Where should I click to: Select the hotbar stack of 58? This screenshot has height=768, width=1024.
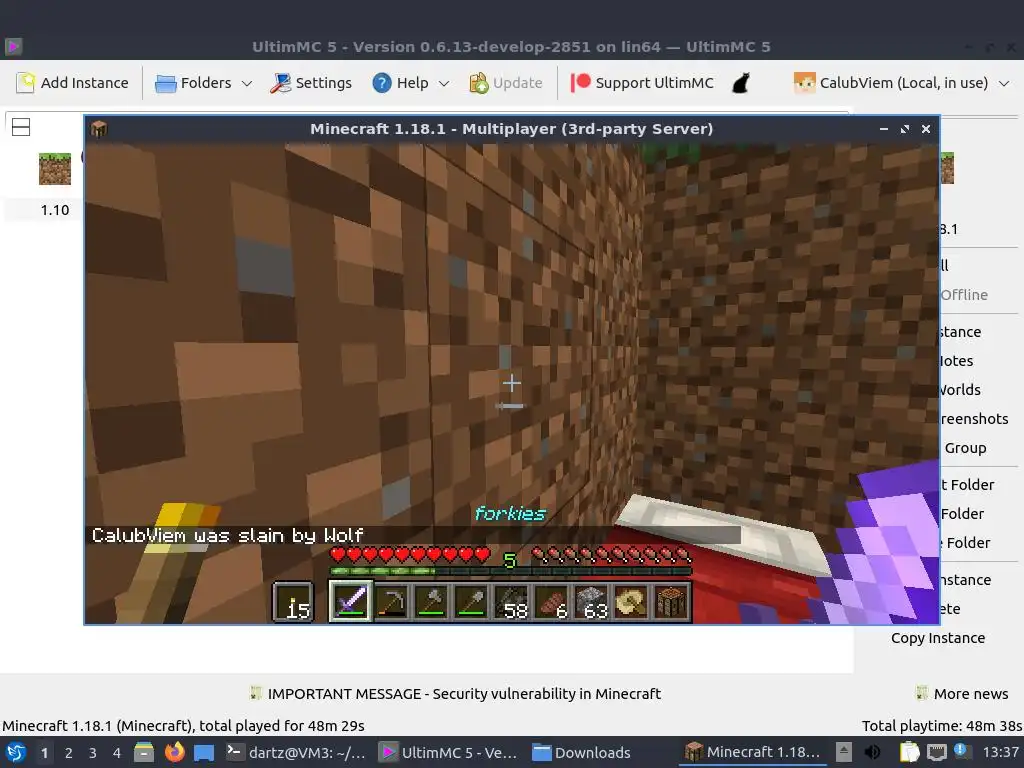pyautogui.click(x=511, y=601)
